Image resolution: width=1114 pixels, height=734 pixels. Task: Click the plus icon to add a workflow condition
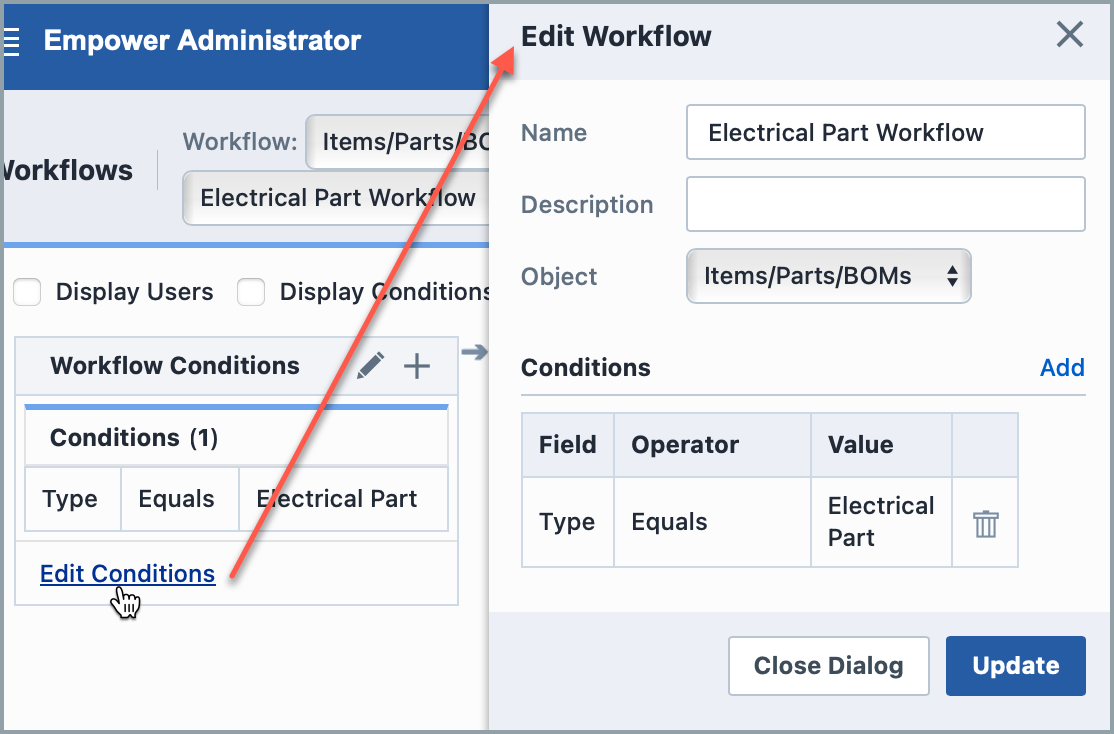click(x=416, y=366)
